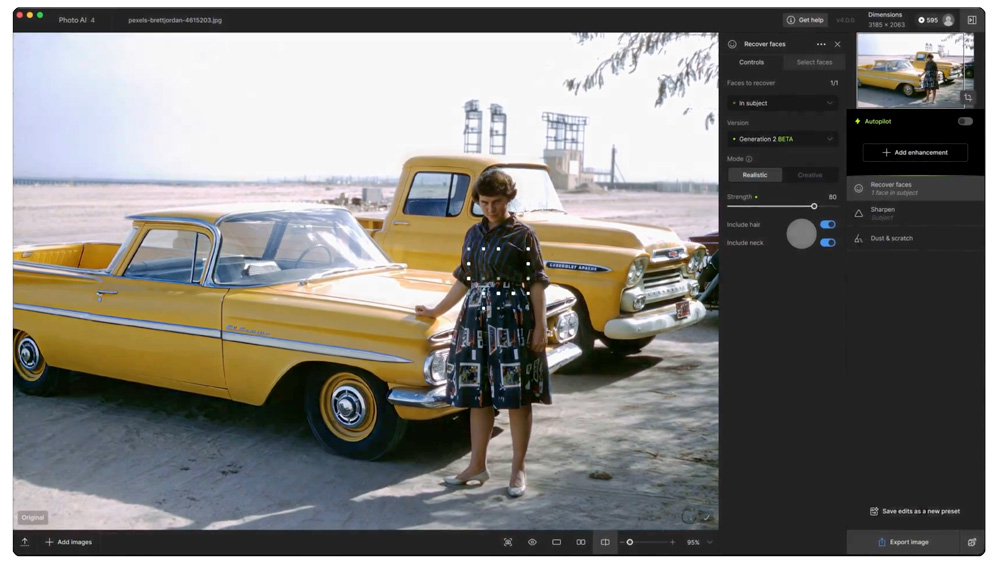
Task: Click the Mode info icon
Action: point(749,159)
